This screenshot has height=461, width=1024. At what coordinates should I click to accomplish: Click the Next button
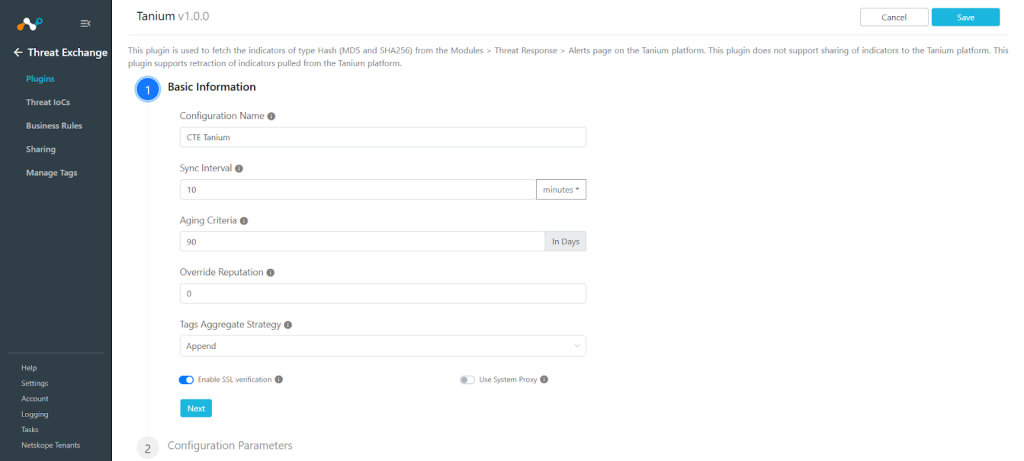(196, 408)
